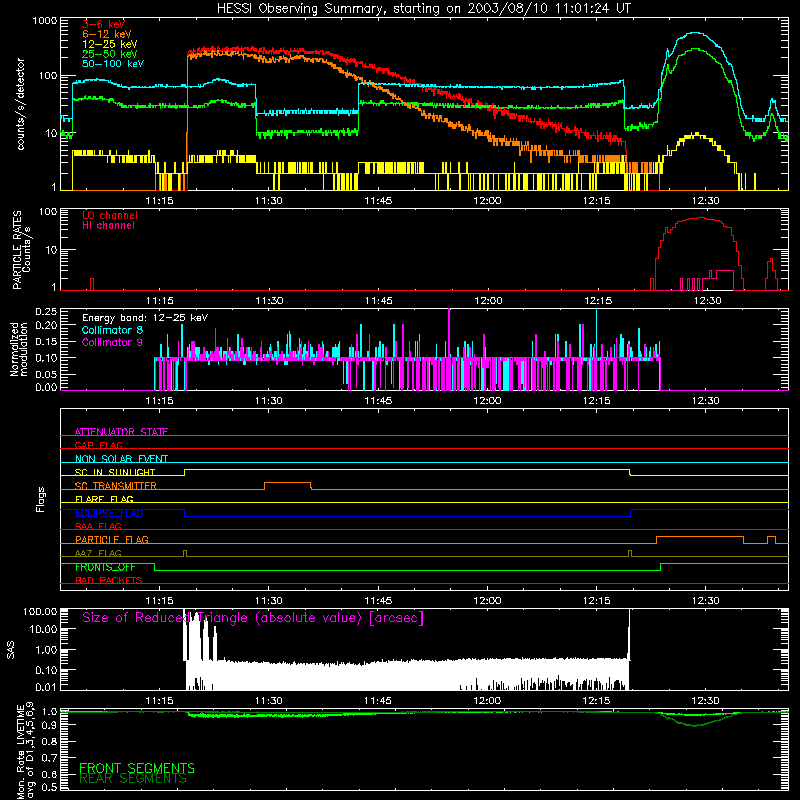Click the BAD_PACKETS flag label

(109, 580)
